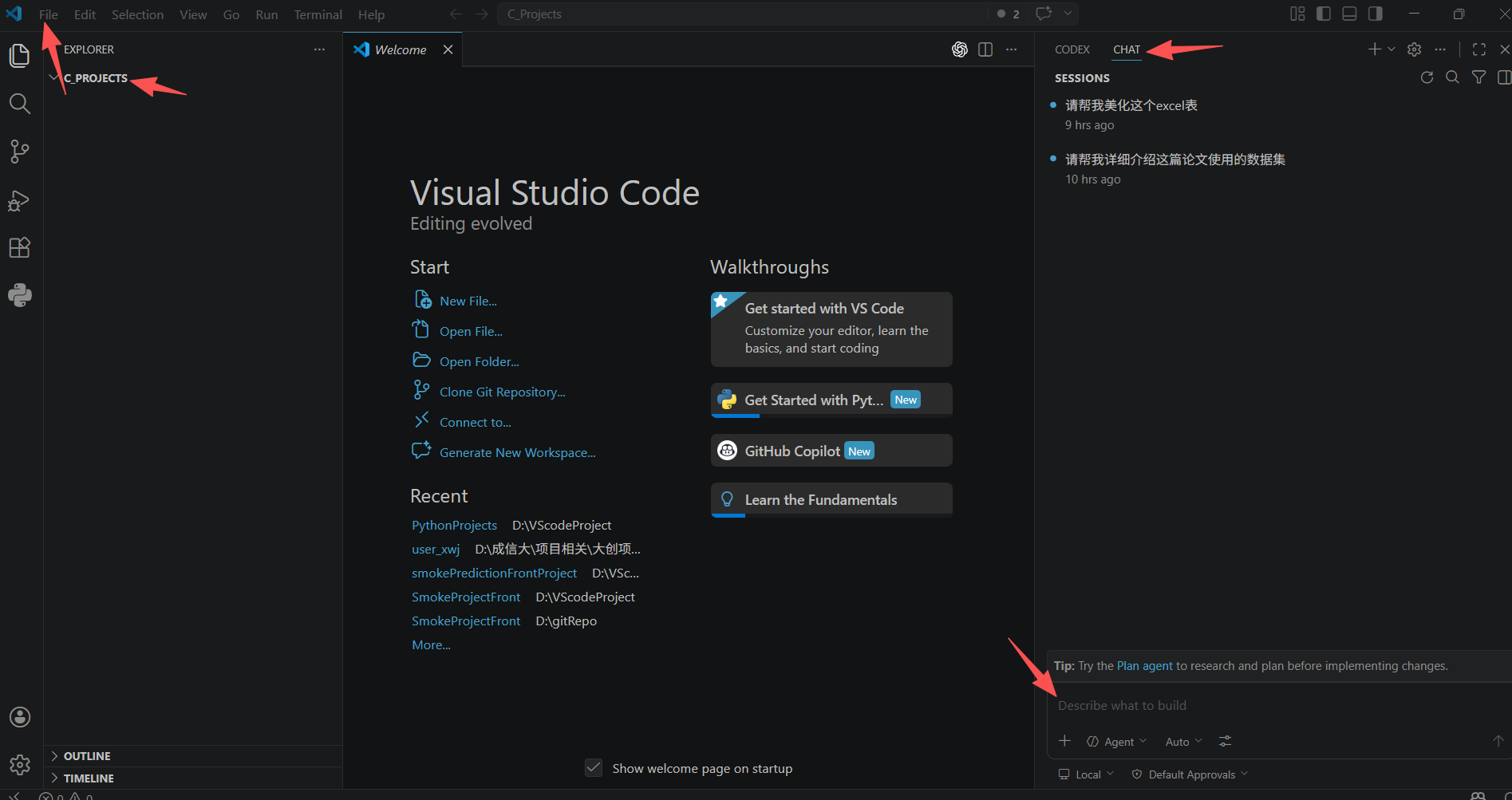Open the Help menu
The height and width of the screenshot is (800, 1512).
coord(371,14)
